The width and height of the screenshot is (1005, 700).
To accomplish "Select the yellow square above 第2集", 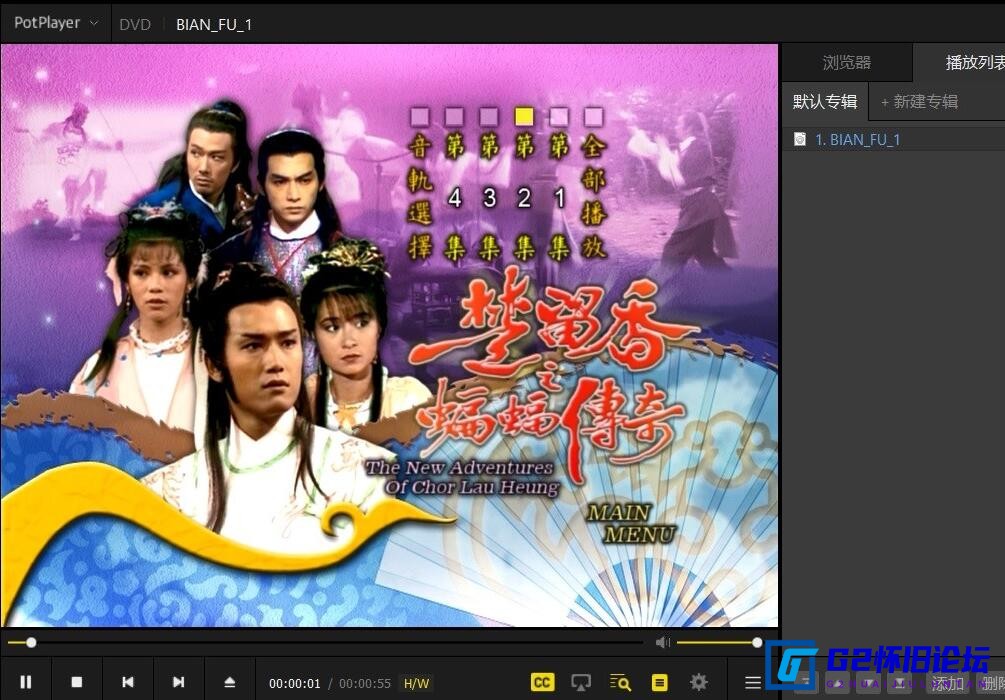I will tap(524, 116).
